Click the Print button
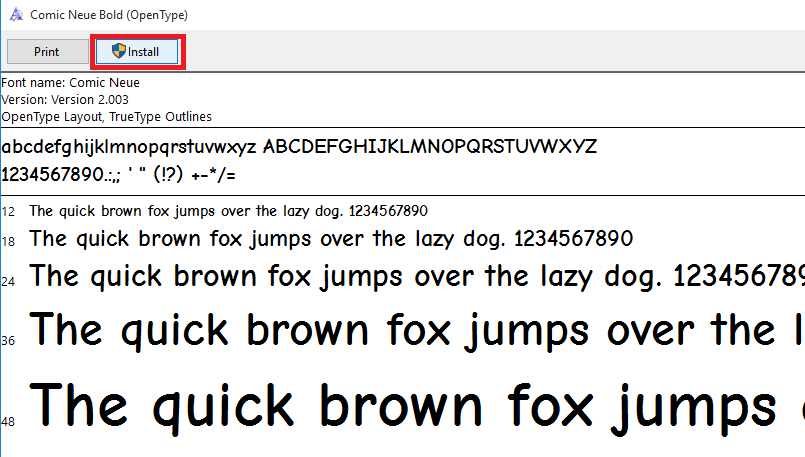 (47, 52)
